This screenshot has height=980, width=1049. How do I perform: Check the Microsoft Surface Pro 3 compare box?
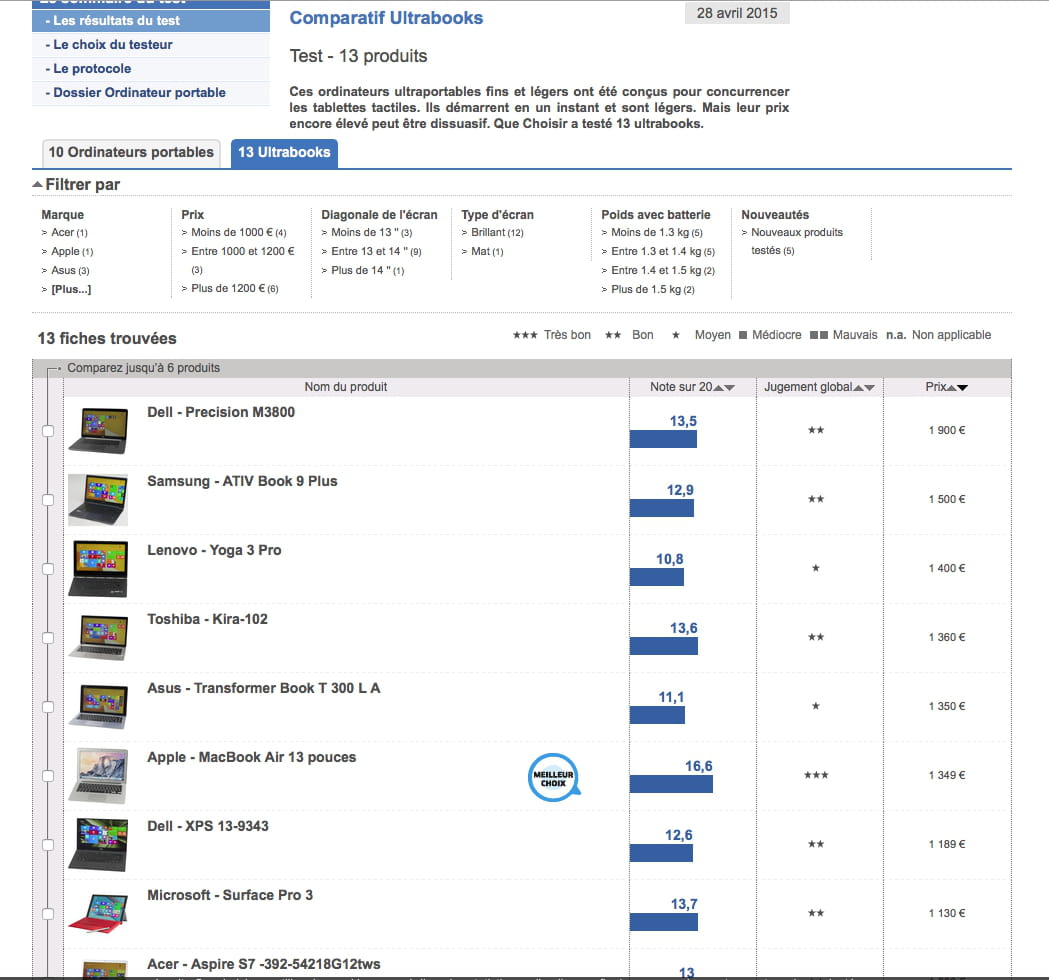click(x=48, y=914)
